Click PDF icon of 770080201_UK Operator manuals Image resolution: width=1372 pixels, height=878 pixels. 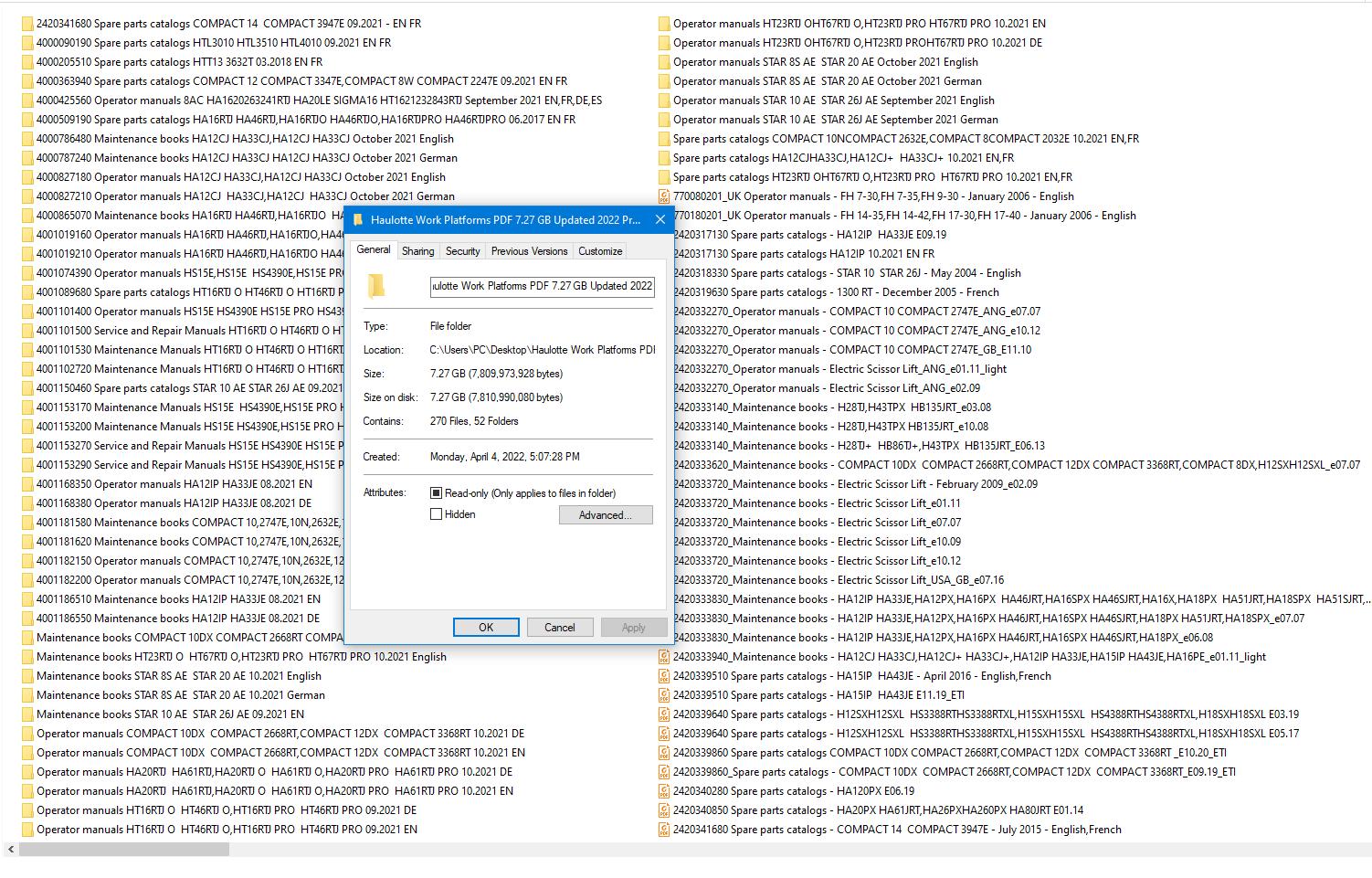coord(664,196)
